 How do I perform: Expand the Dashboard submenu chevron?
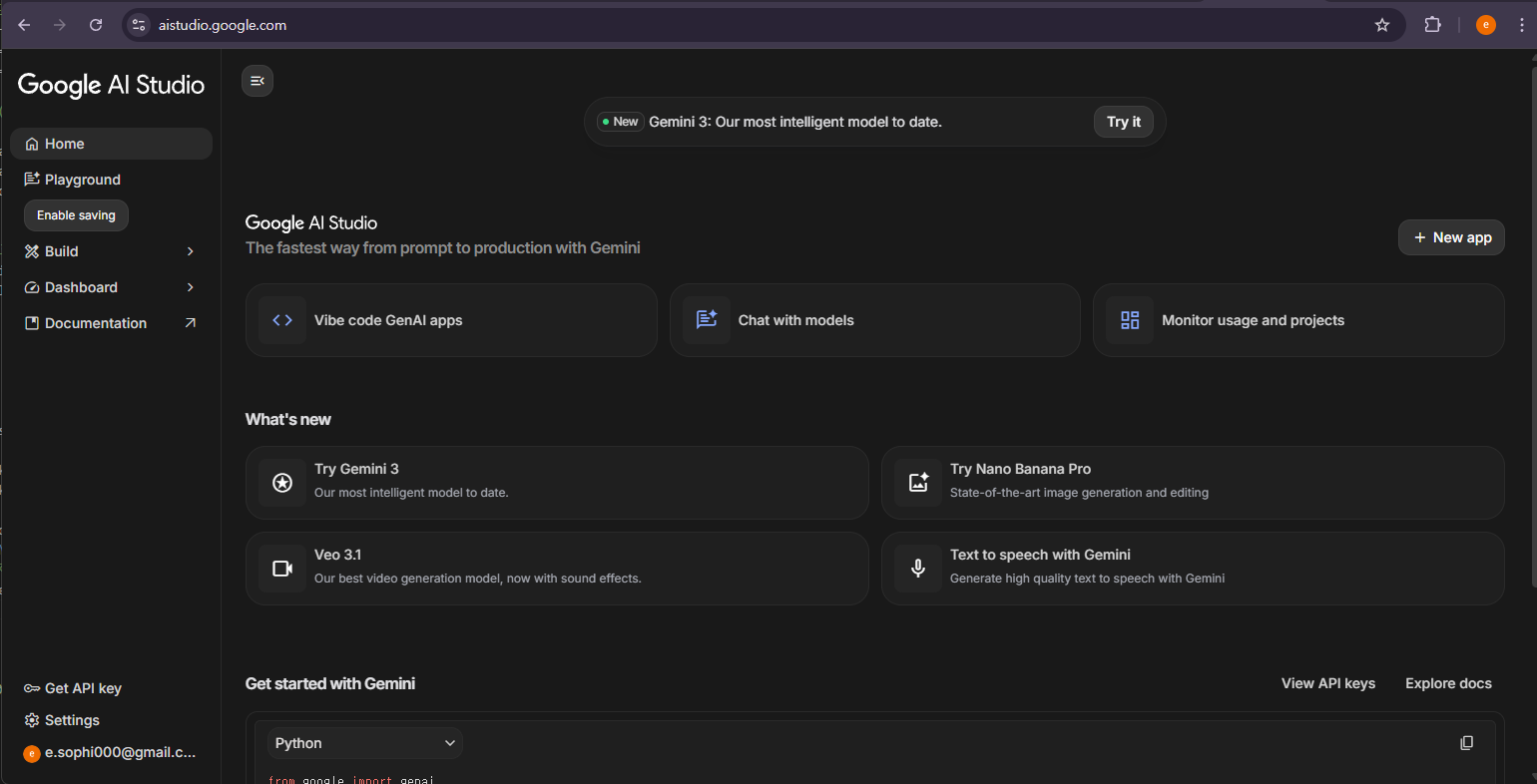pos(191,287)
